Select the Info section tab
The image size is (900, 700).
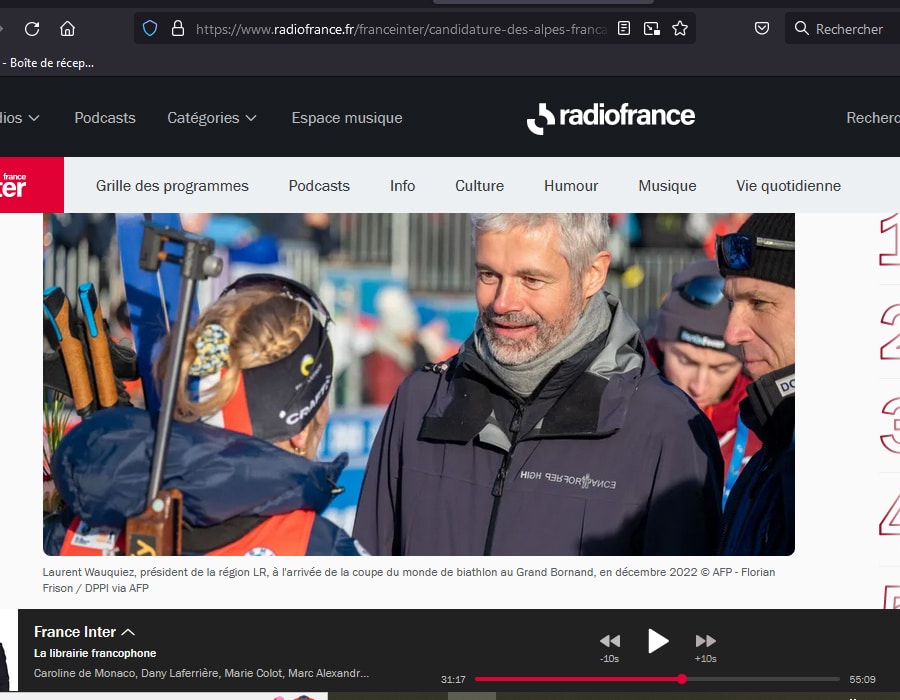(402, 185)
